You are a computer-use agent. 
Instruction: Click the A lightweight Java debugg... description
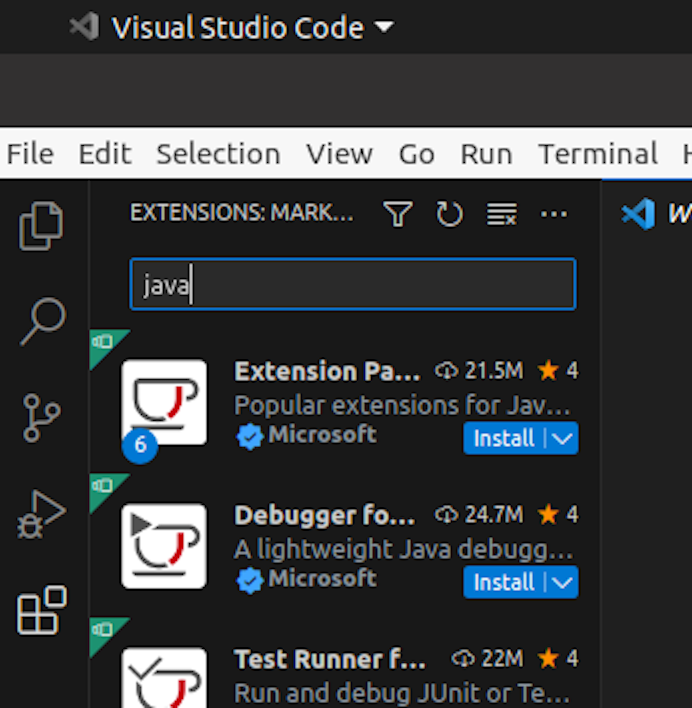(404, 549)
